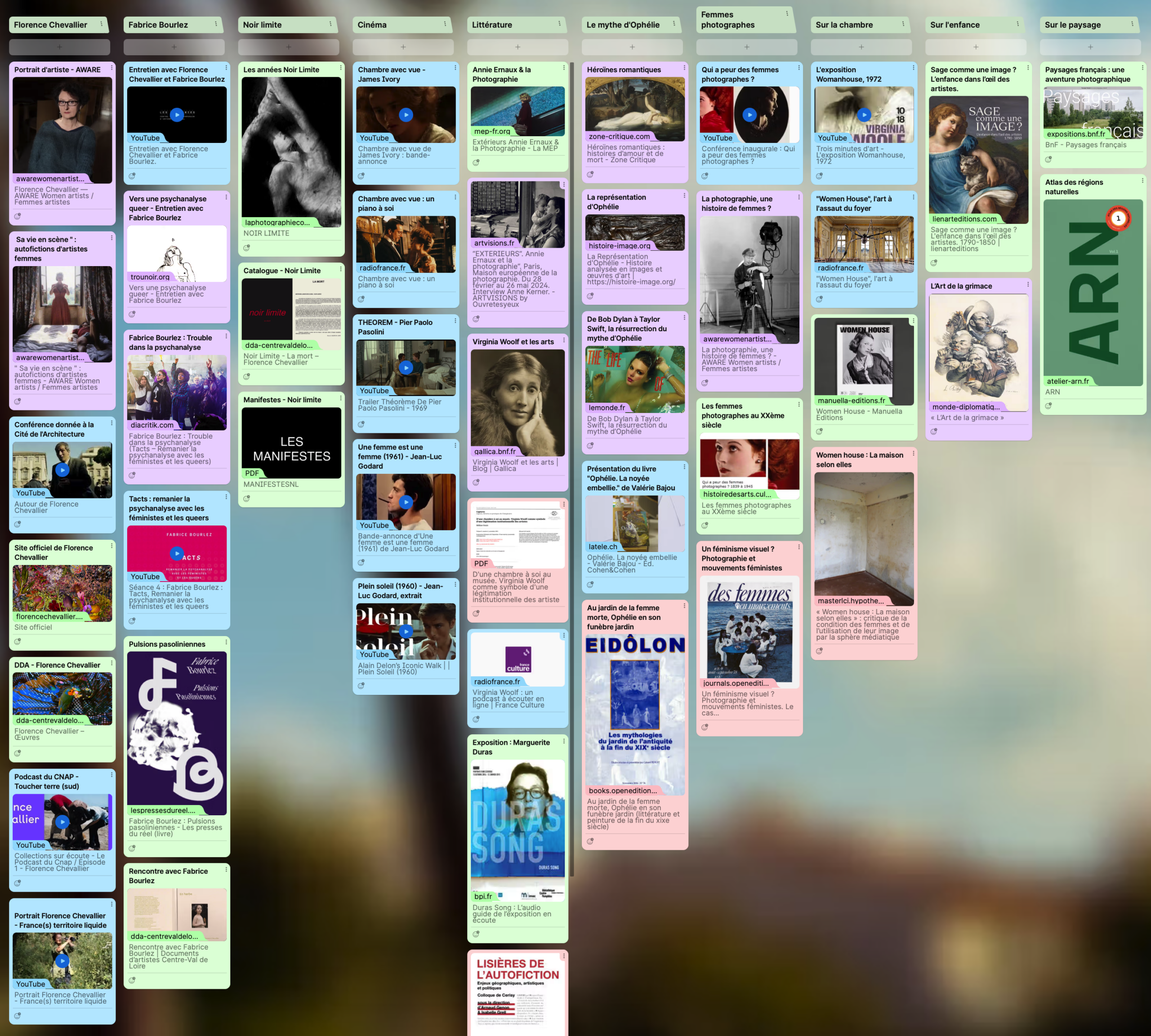Open the "Noir limite" column three-dot menu
This screenshot has height=1036, width=1151.
click(330, 24)
